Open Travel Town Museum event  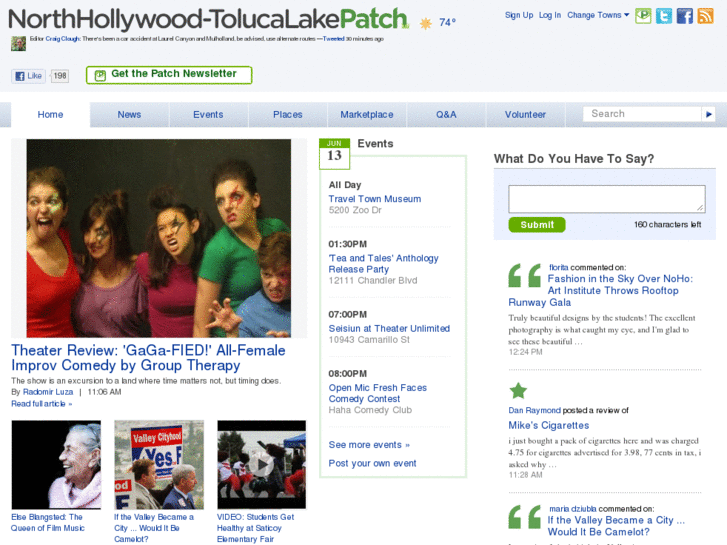coord(375,199)
